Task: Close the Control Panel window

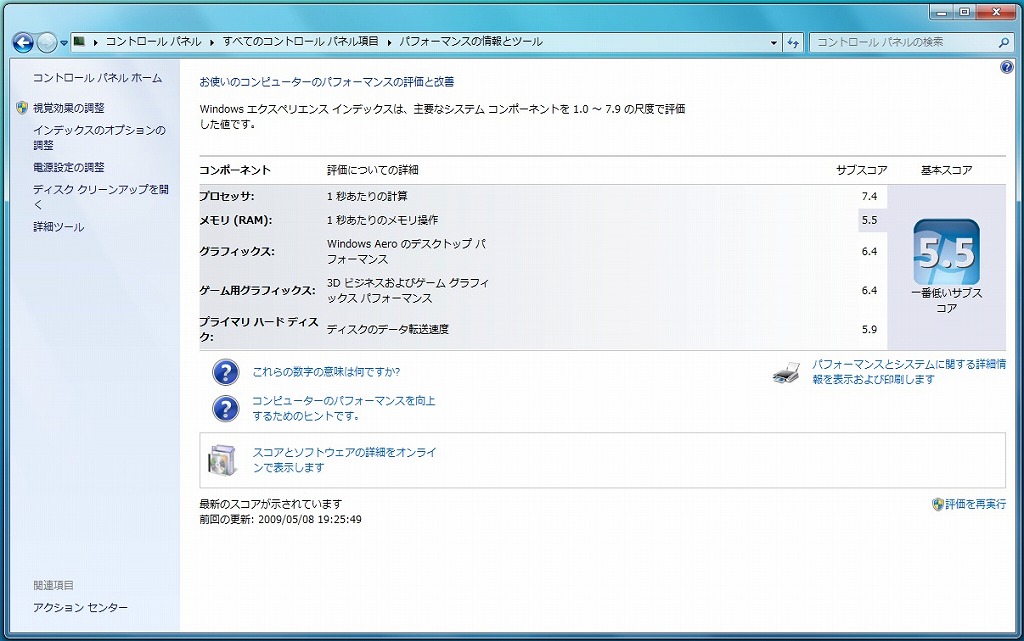Action: coord(996,12)
